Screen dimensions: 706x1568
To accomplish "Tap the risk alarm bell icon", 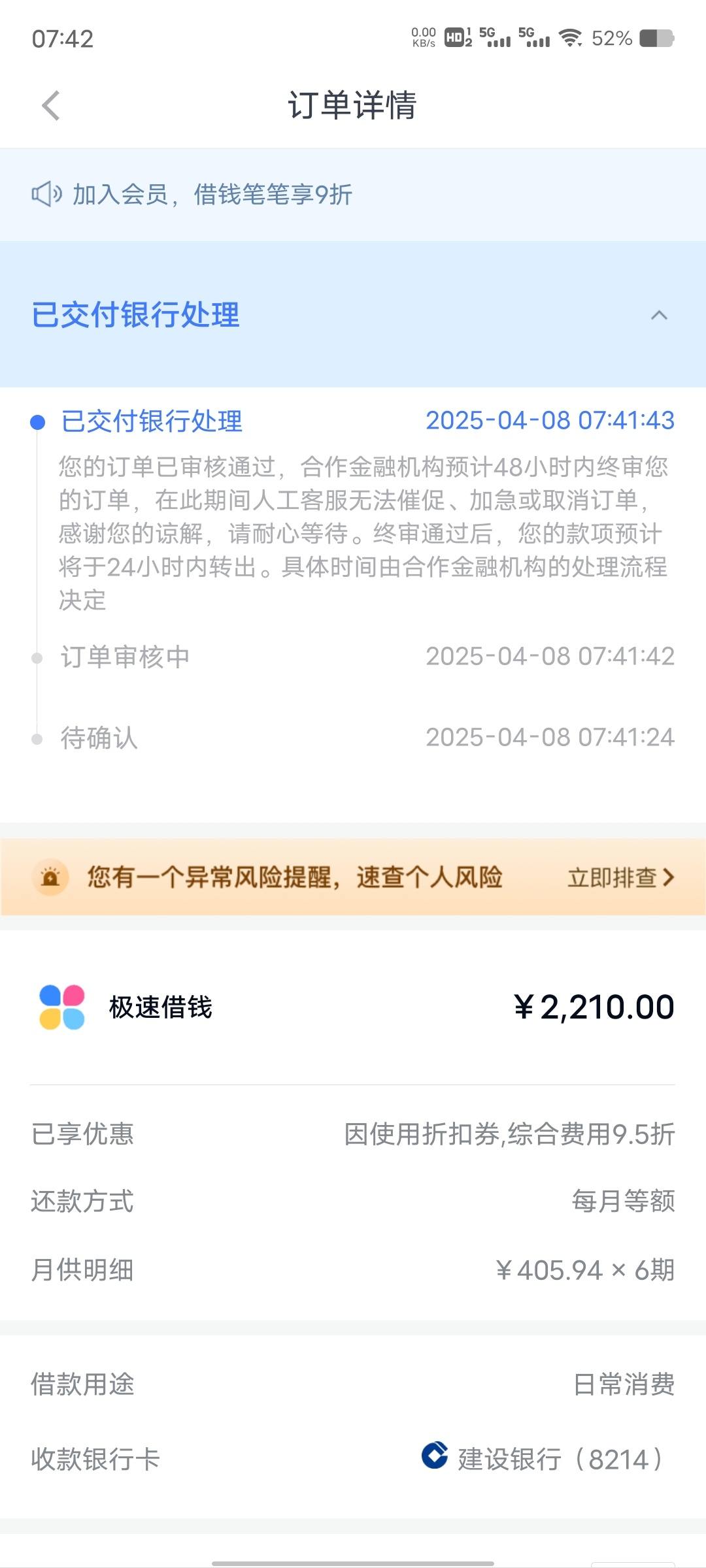I will [50, 877].
